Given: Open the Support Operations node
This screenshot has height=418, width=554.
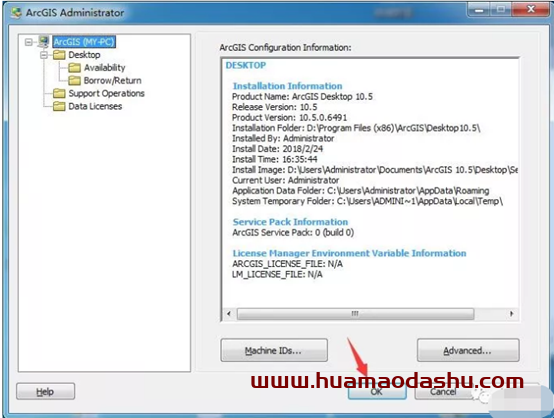Looking at the screenshot, I should point(106,93).
